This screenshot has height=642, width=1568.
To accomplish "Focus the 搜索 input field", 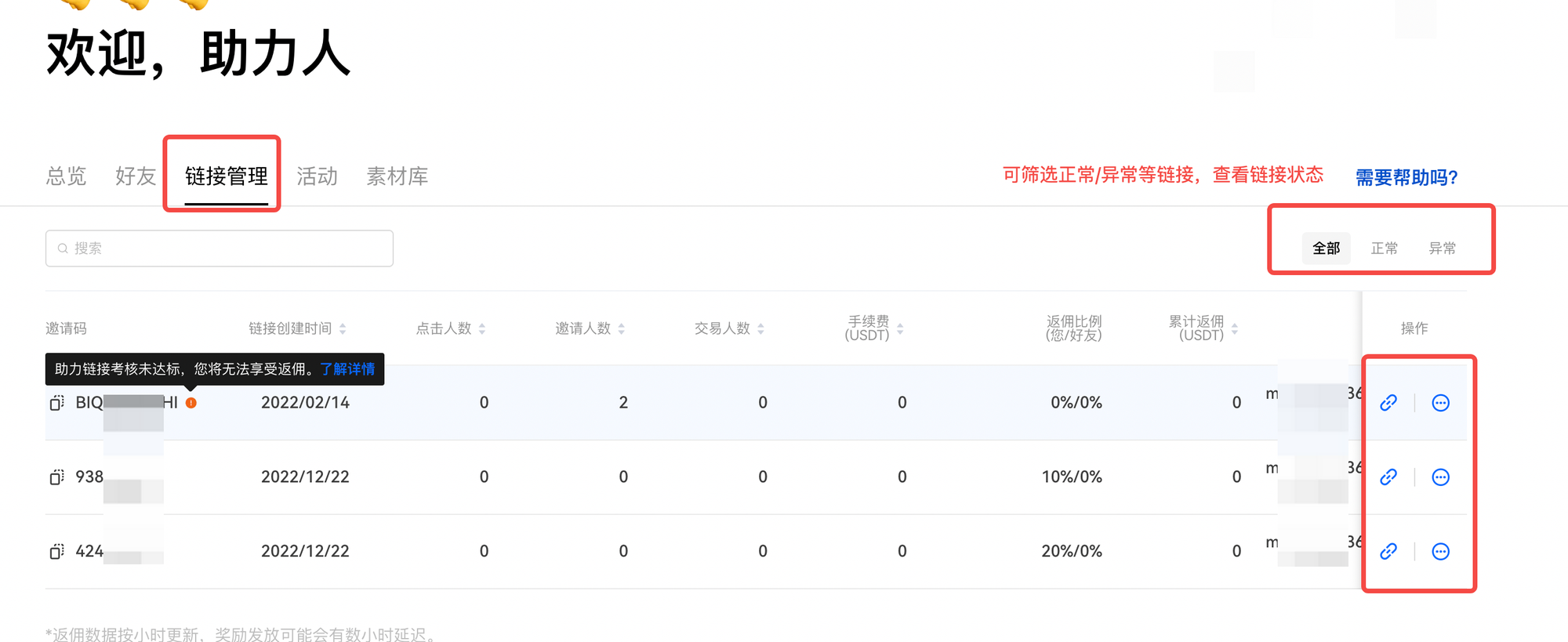I will click(220, 248).
